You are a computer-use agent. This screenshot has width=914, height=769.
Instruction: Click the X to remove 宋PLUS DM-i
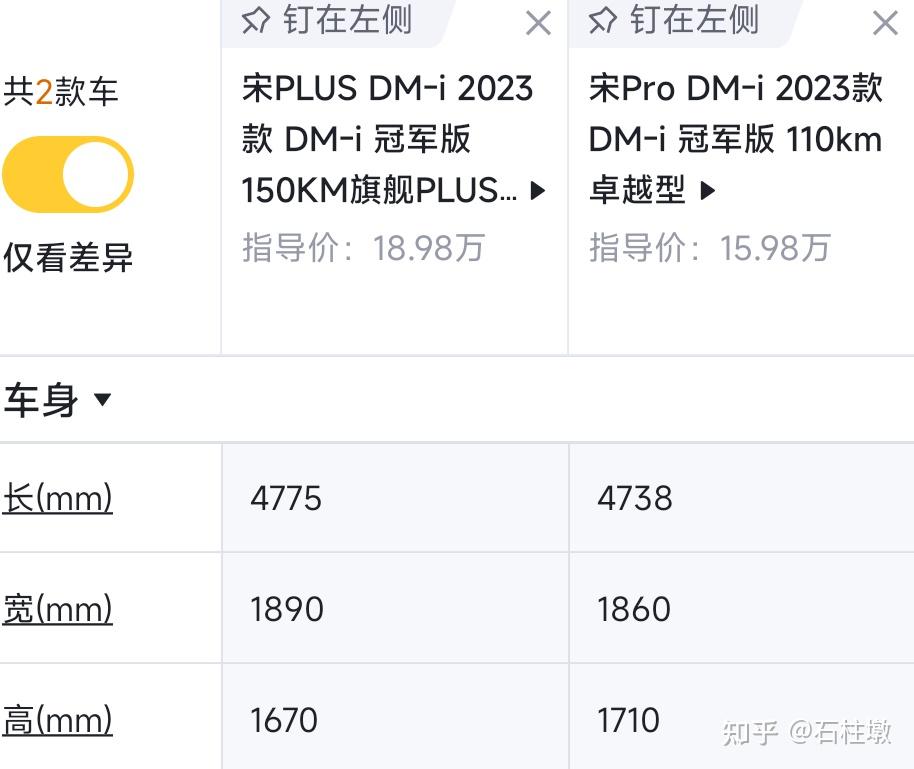539,22
